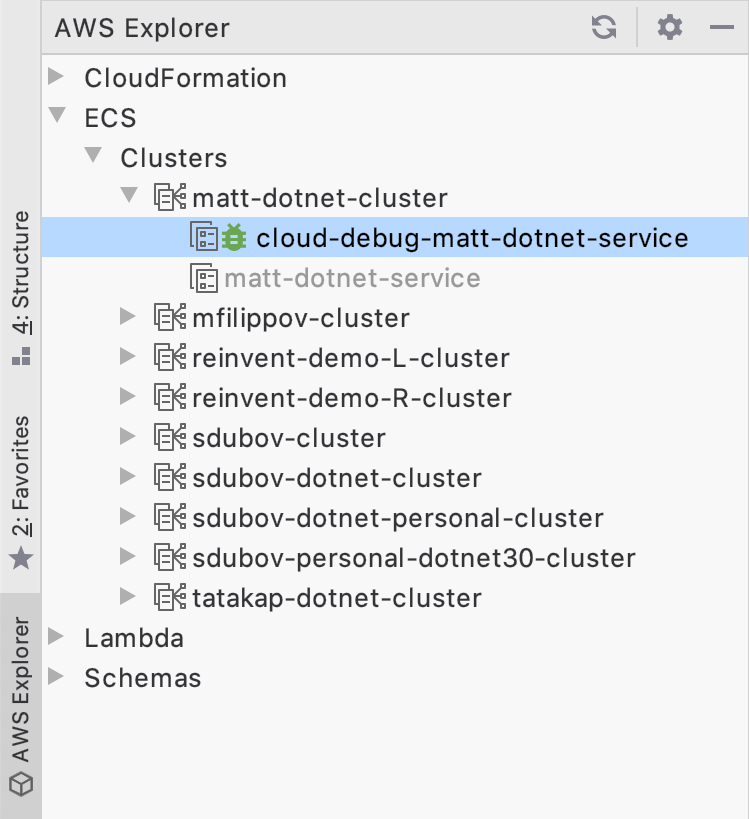Screen dimensions: 749x819
Task: Select the Schemas label
Action: [143, 678]
